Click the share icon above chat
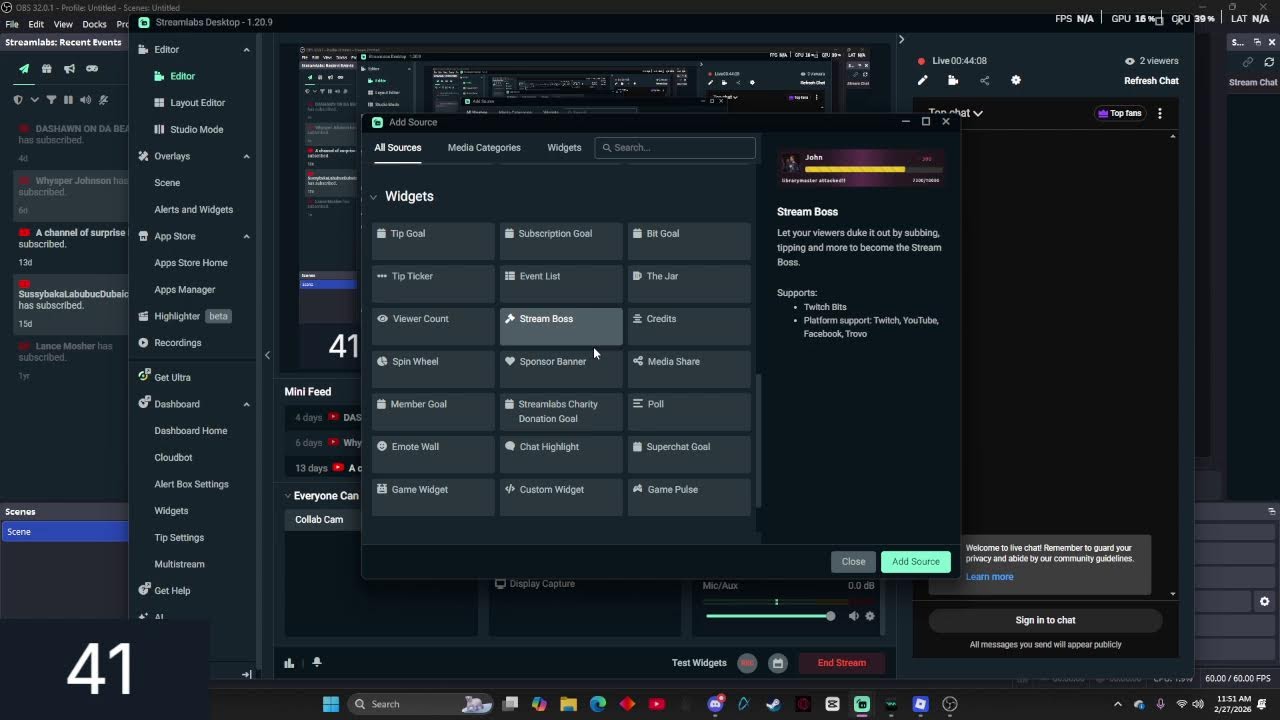 click(x=984, y=81)
